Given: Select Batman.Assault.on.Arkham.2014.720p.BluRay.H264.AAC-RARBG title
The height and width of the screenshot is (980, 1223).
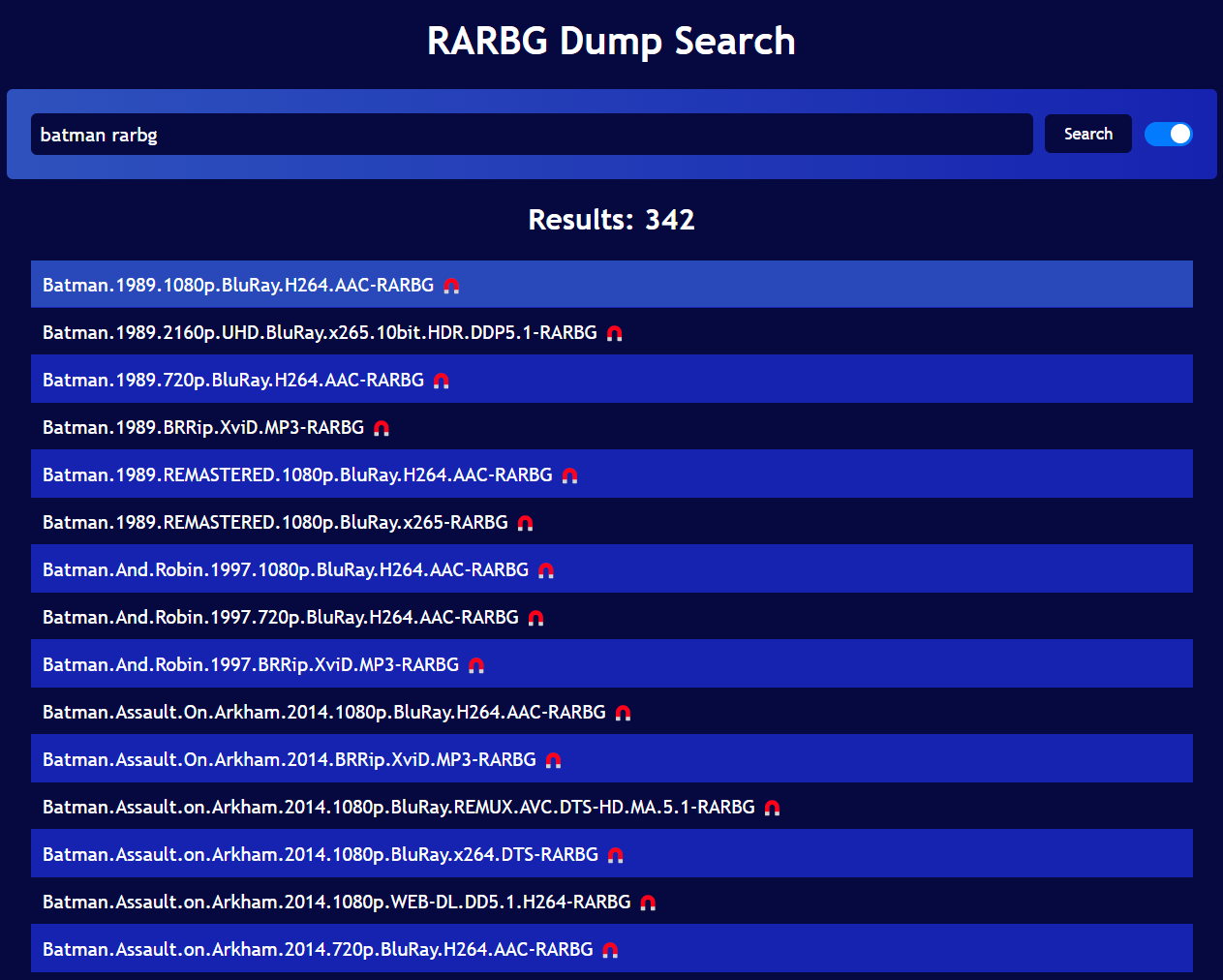Looking at the screenshot, I should [x=318, y=949].
